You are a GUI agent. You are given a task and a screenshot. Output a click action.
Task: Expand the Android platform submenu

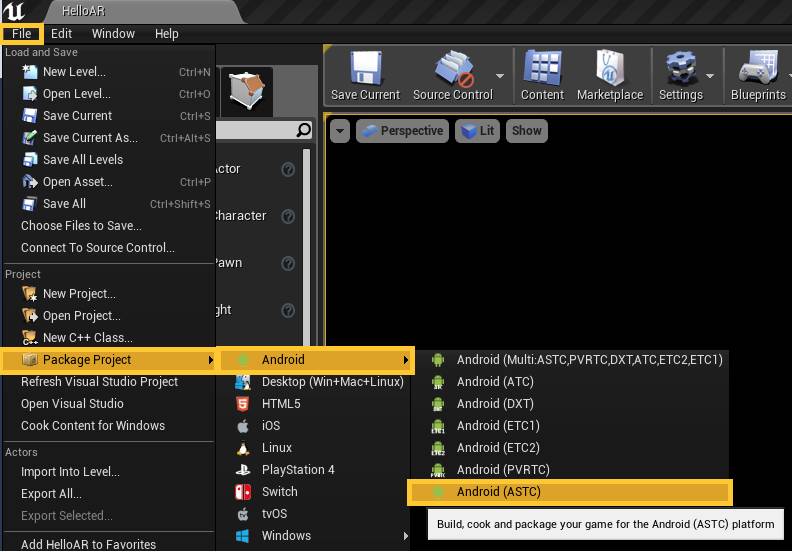[x=316, y=360]
